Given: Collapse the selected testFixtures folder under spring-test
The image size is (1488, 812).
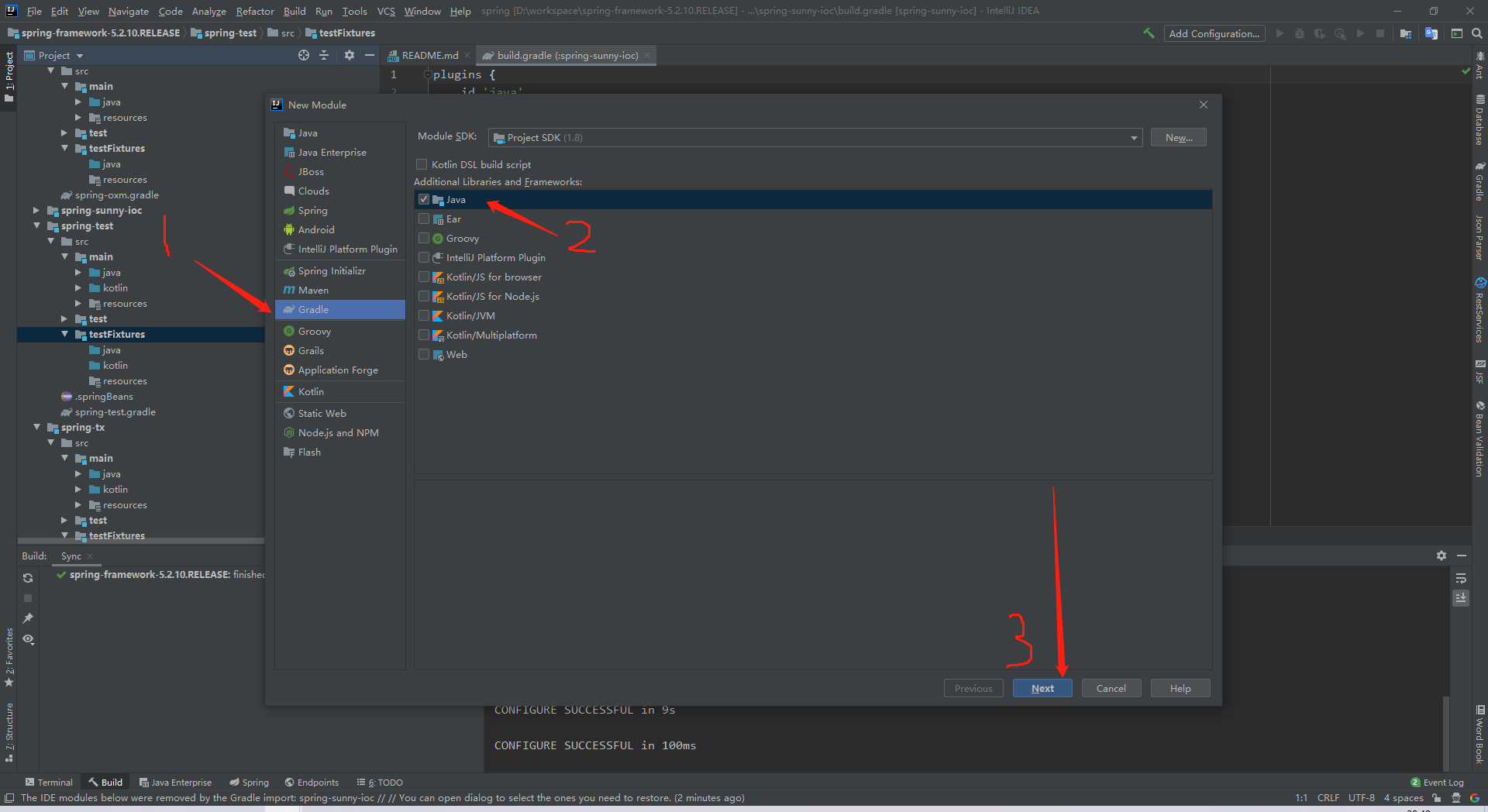Looking at the screenshot, I should pos(64,334).
